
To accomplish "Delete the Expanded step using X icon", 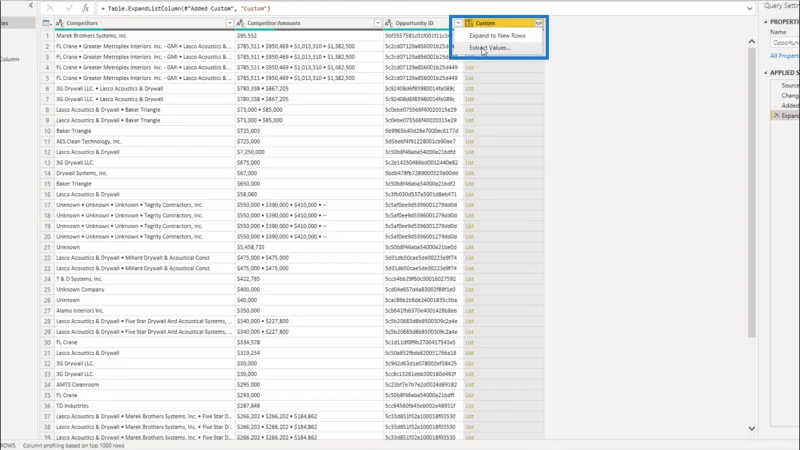I will point(777,116).
